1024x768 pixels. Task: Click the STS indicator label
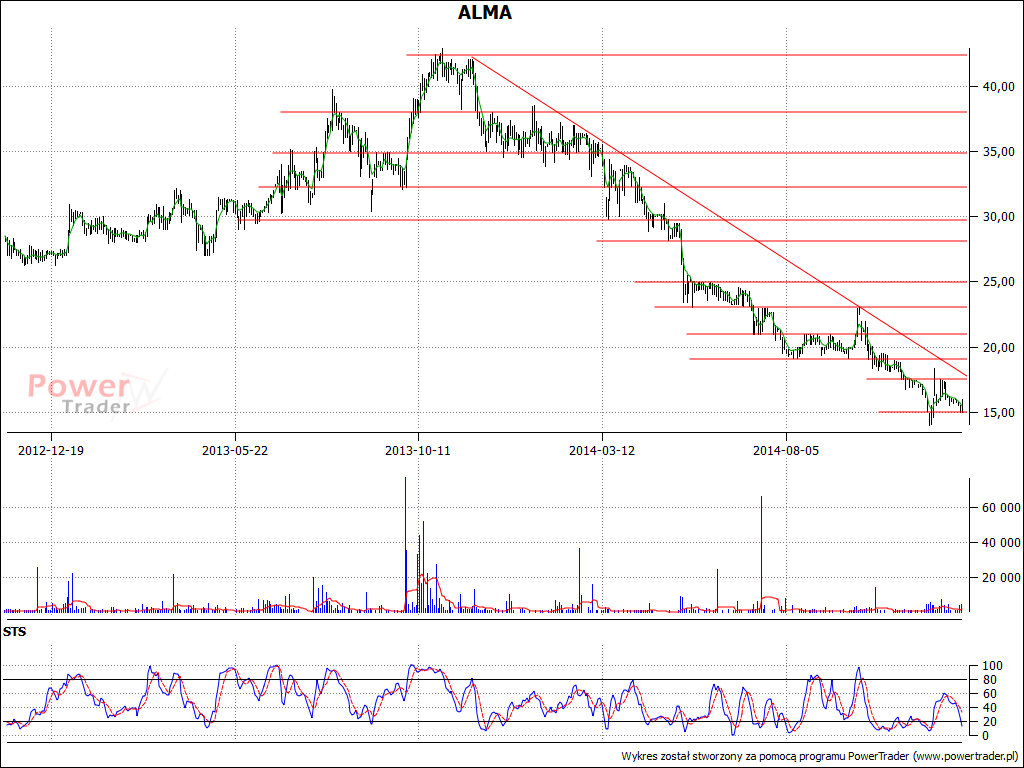click(14, 632)
